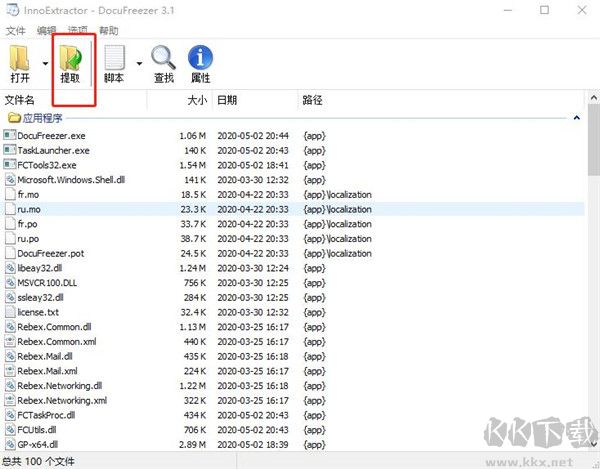Viewport: 600px width, 469px height.
Task: Click the 23.3 K size of ru.mo
Action: pyautogui.click(x=193, y=209)
